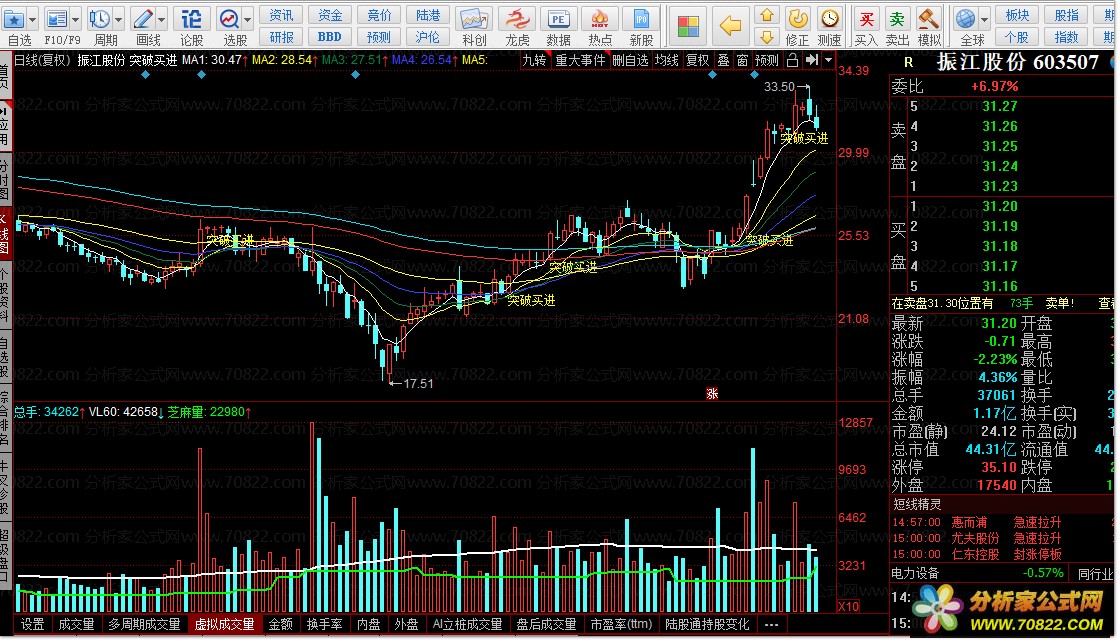Expand the F10/F9 dropdown arrow
This screenshot has width=1120, height=641.
(x=74, y=19)
